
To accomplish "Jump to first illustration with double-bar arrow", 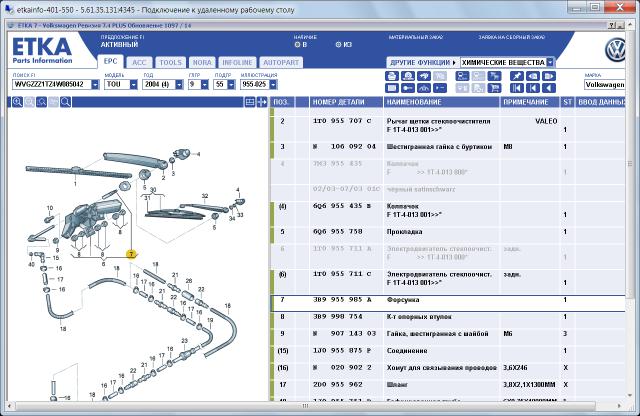I will (516, 88).
